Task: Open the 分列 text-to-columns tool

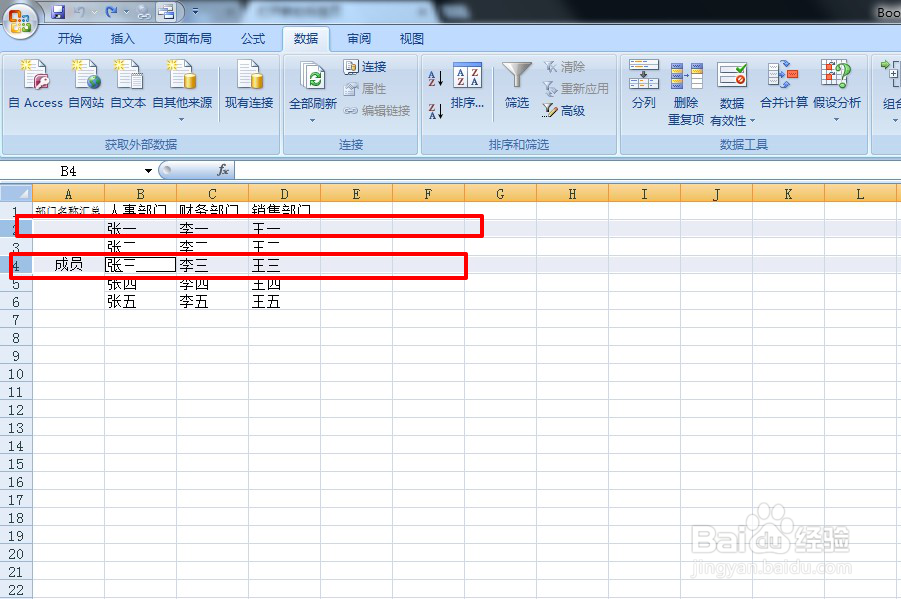Action: click(643, 85)
